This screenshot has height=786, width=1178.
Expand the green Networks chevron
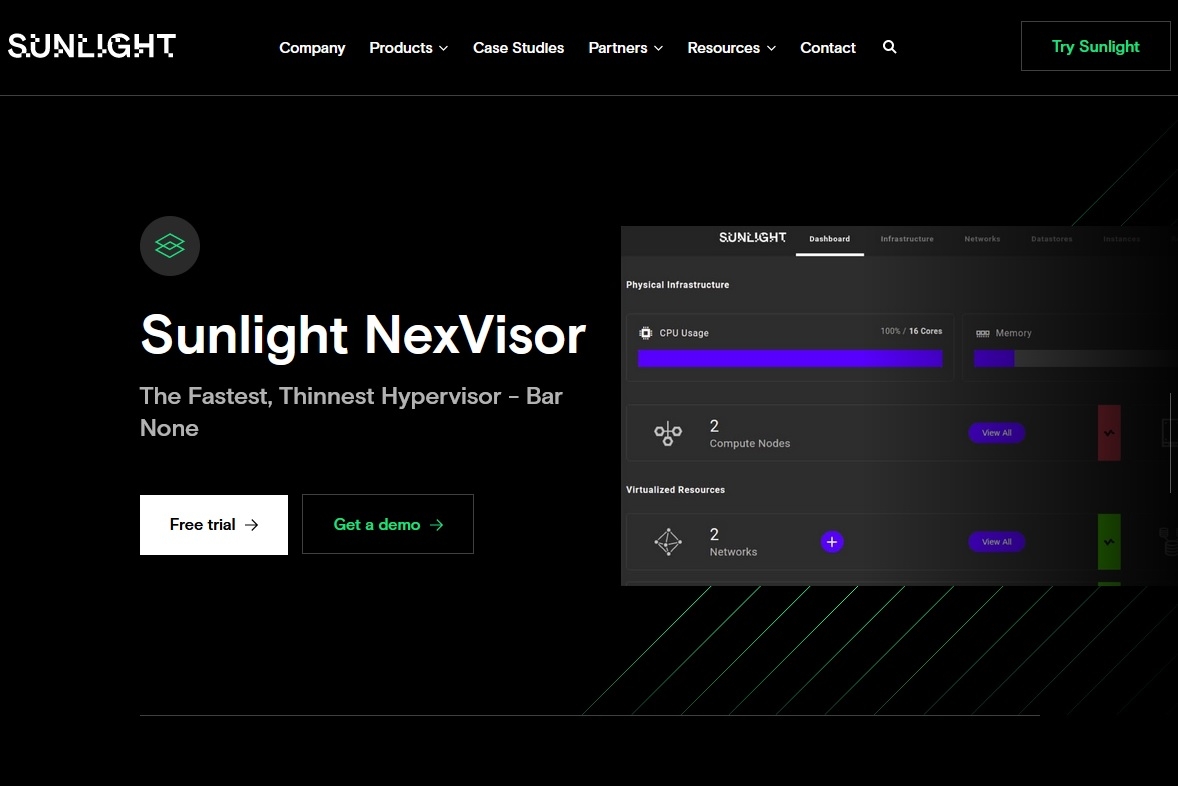point(1109,542)
